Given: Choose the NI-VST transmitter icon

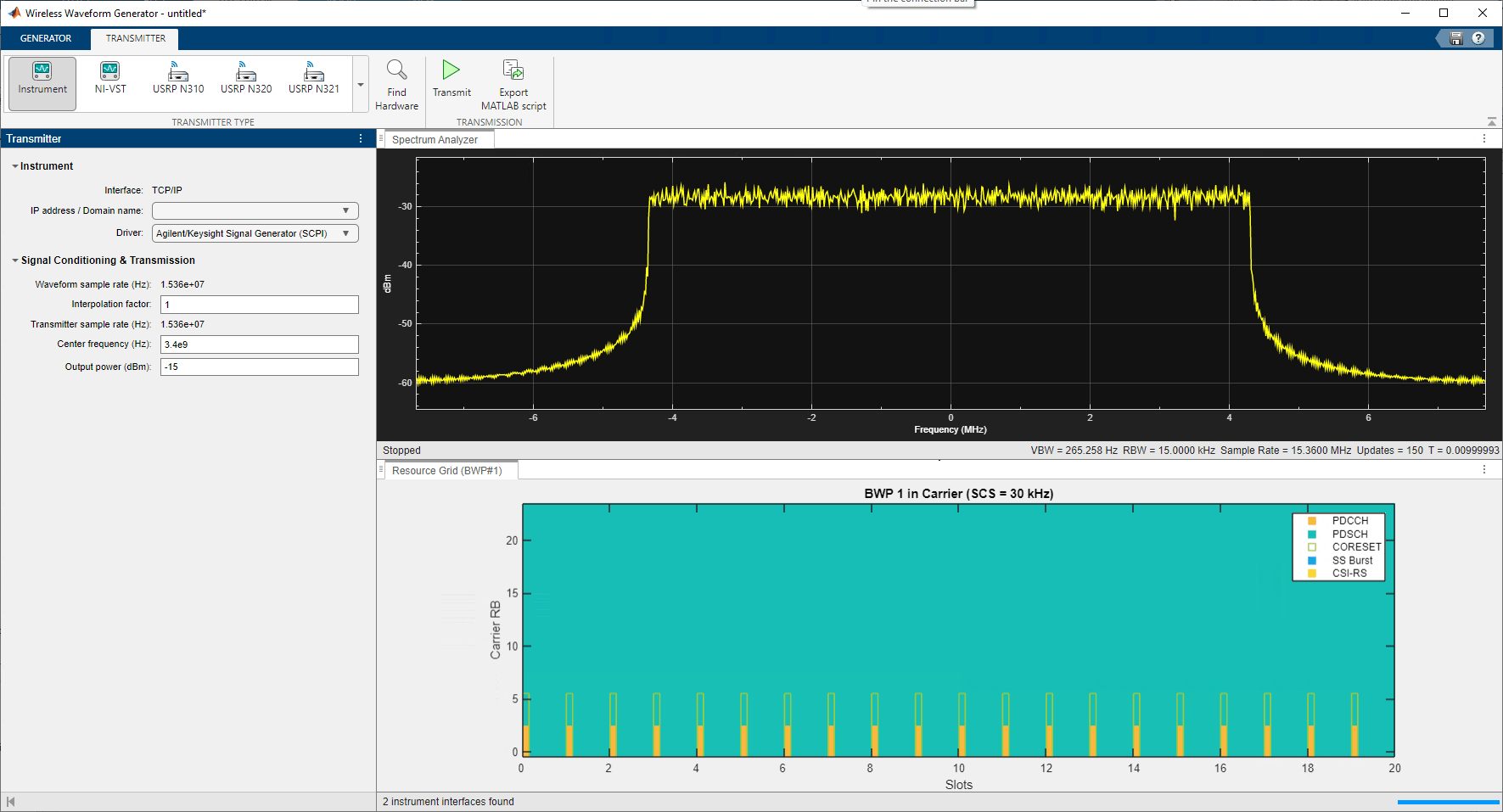Looking at the screenshot, I should [x=110, y=78].
